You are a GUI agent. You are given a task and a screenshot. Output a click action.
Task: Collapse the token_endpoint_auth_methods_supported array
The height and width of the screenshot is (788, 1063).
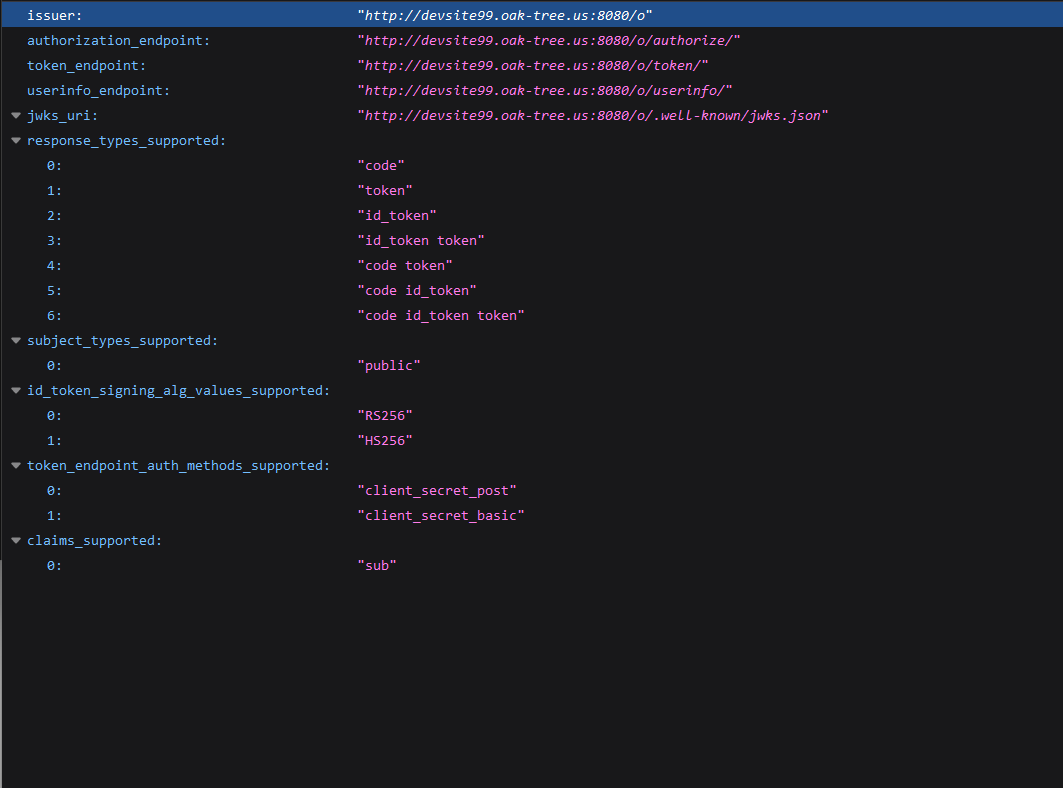[16, 465]
